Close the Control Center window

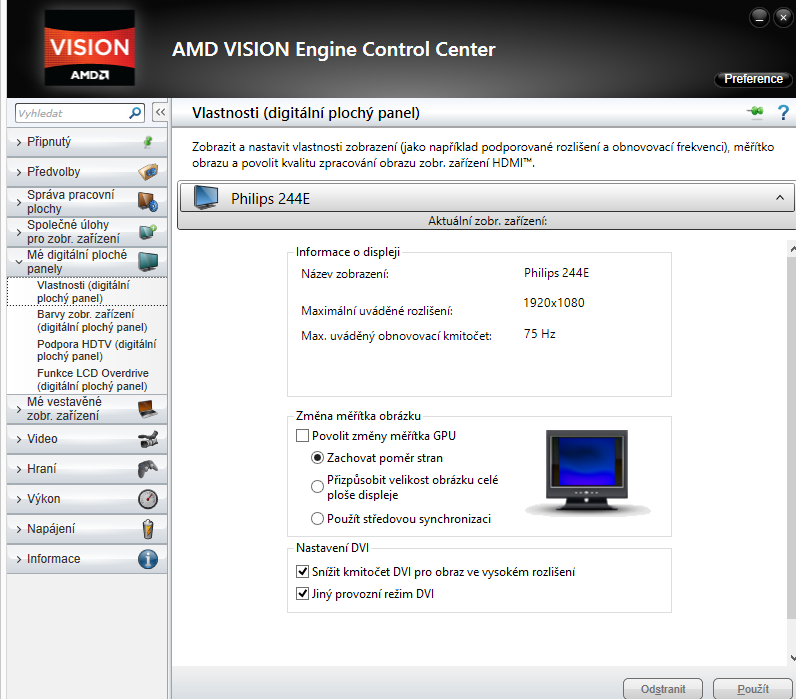783,18
